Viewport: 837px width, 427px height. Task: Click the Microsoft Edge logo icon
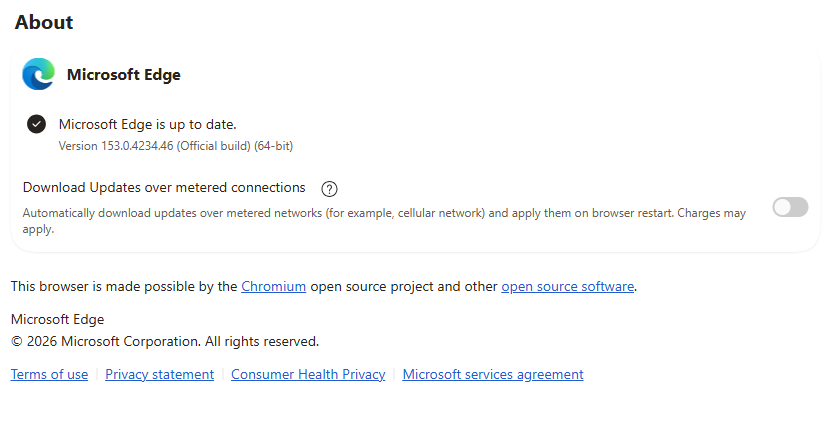38,74
